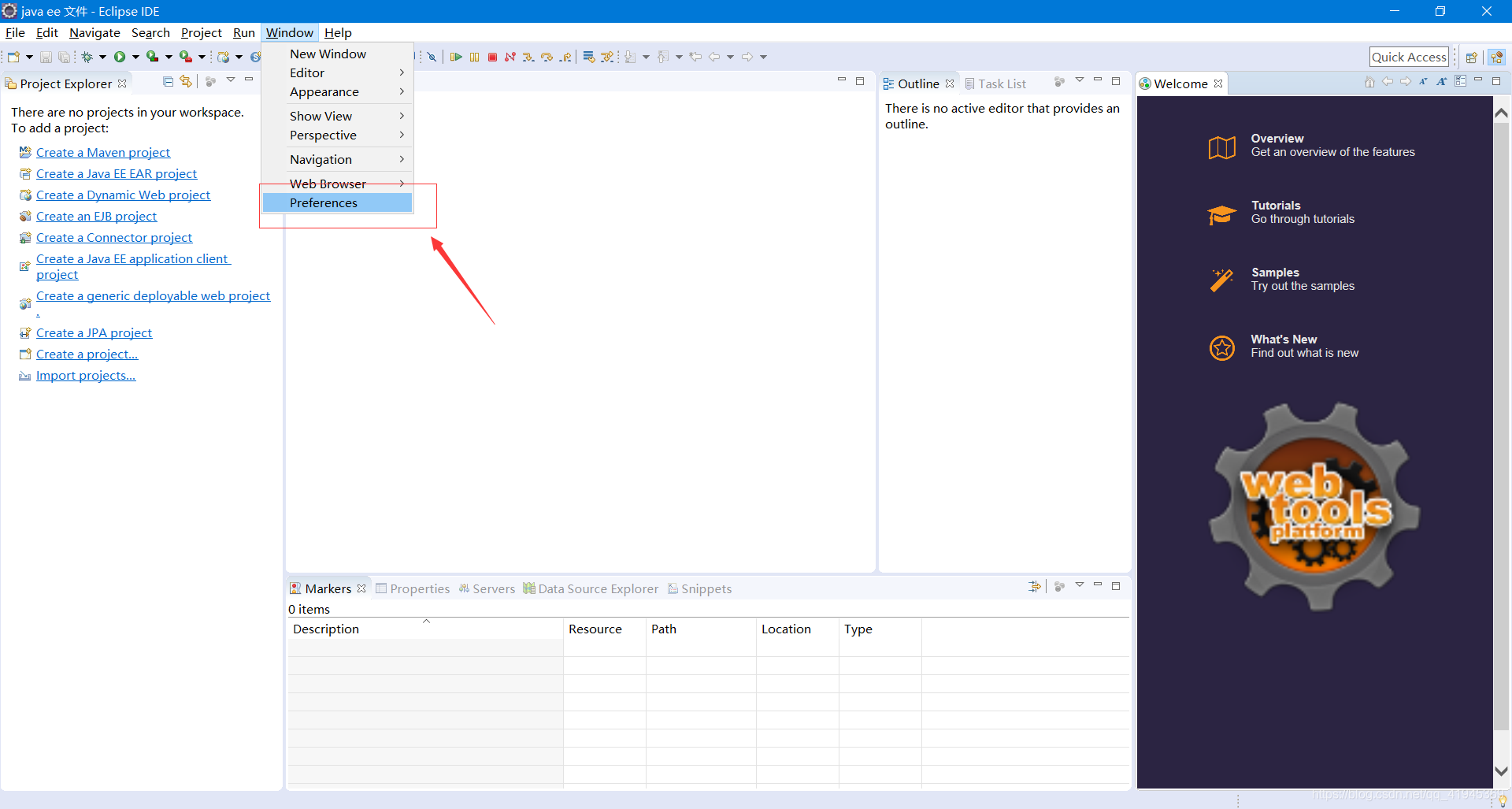Click Create a JPA project link
This screenshot has width=1512, height=809.
pyautogui.click(x=94, y=332)
